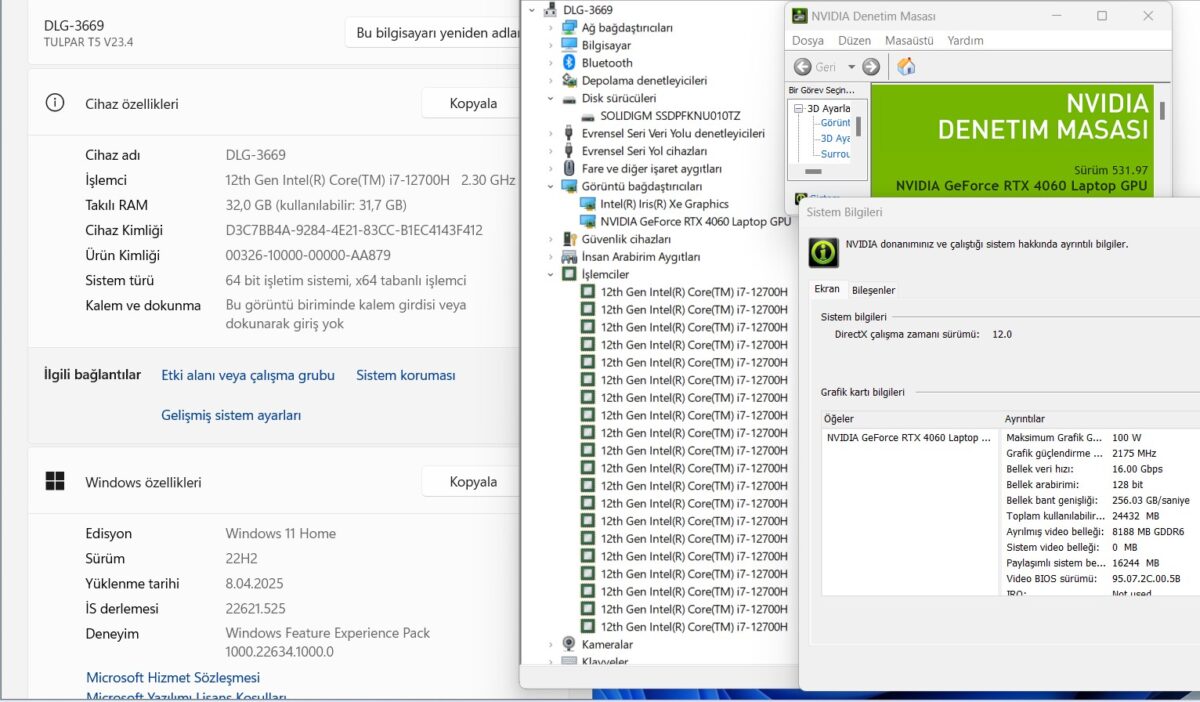This screenshot has height=702, width=1200.
Task: Open the Etki alanı veya çalışma grubu link
Action: [248, 375]
